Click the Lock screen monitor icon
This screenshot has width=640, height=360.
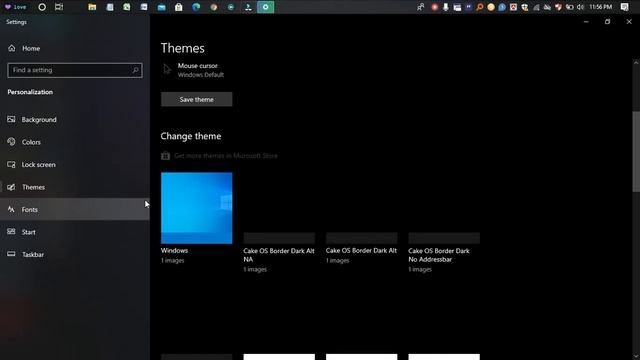tap(11, 164)
